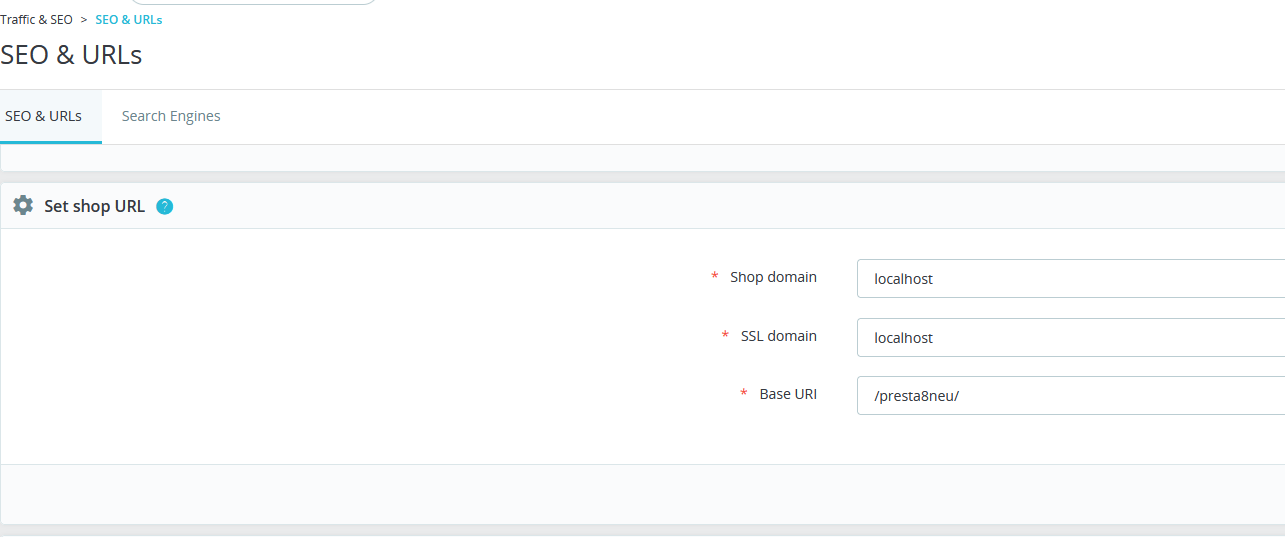Click into the SSL domain field
1285x537 pixels.
[x=1070, y=338]
